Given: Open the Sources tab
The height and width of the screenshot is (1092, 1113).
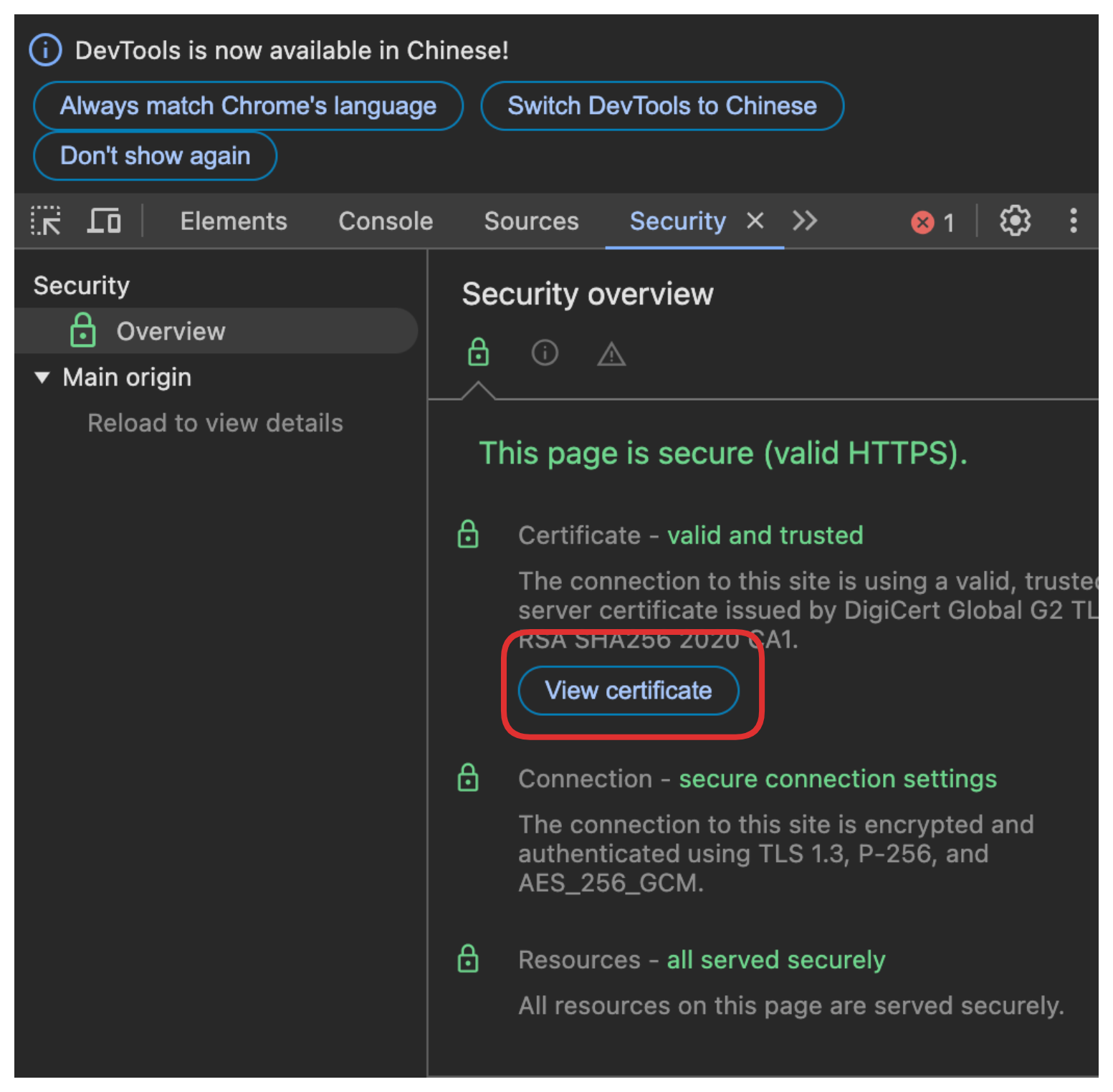Looking at the screenshot, I should click(x=531, y=221).
